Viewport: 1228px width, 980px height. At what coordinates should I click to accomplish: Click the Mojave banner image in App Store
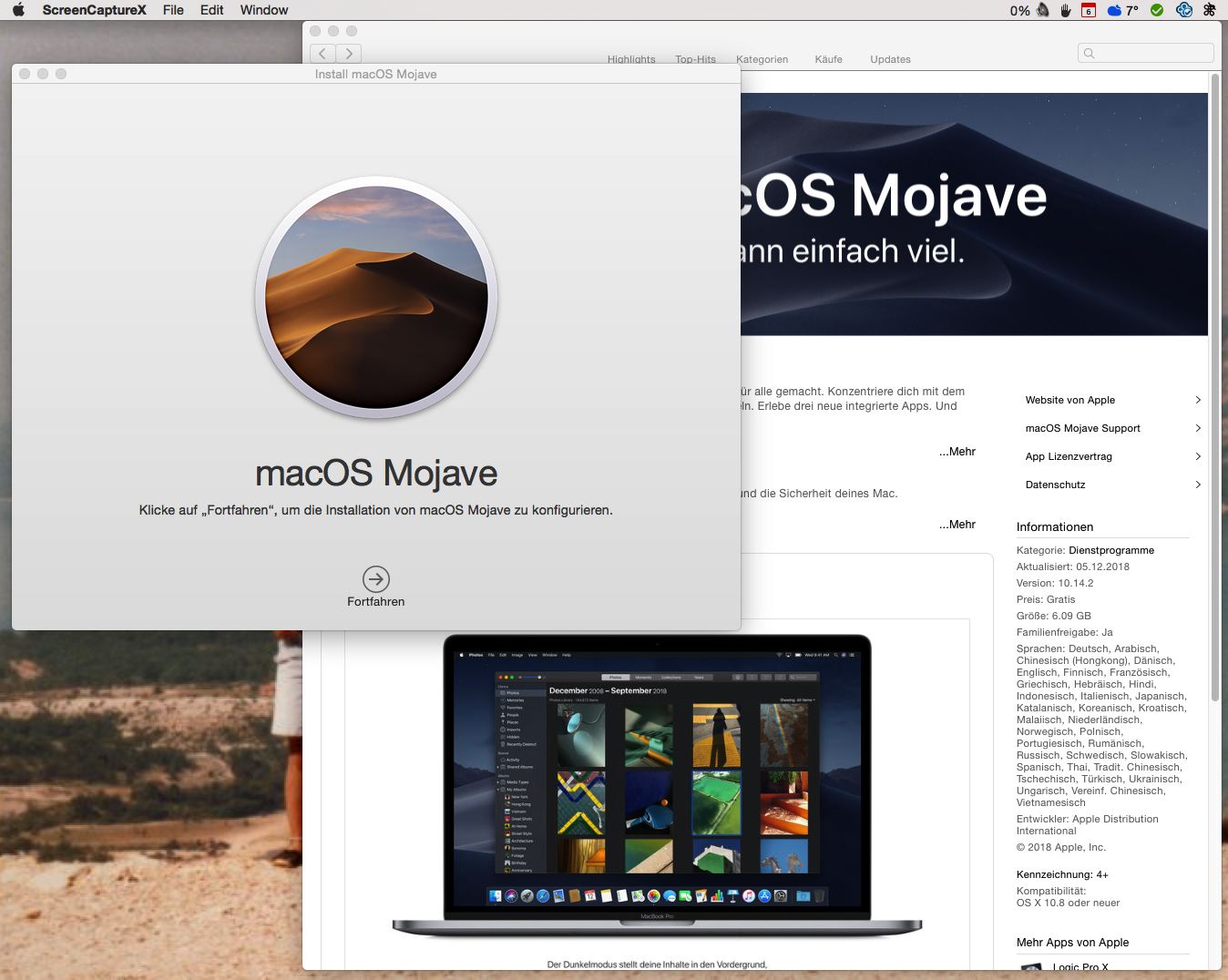coord(974,214)
